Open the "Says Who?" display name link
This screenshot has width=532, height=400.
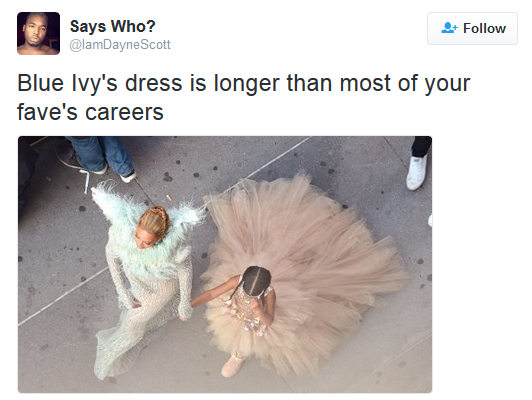click(x=112, y=26)
